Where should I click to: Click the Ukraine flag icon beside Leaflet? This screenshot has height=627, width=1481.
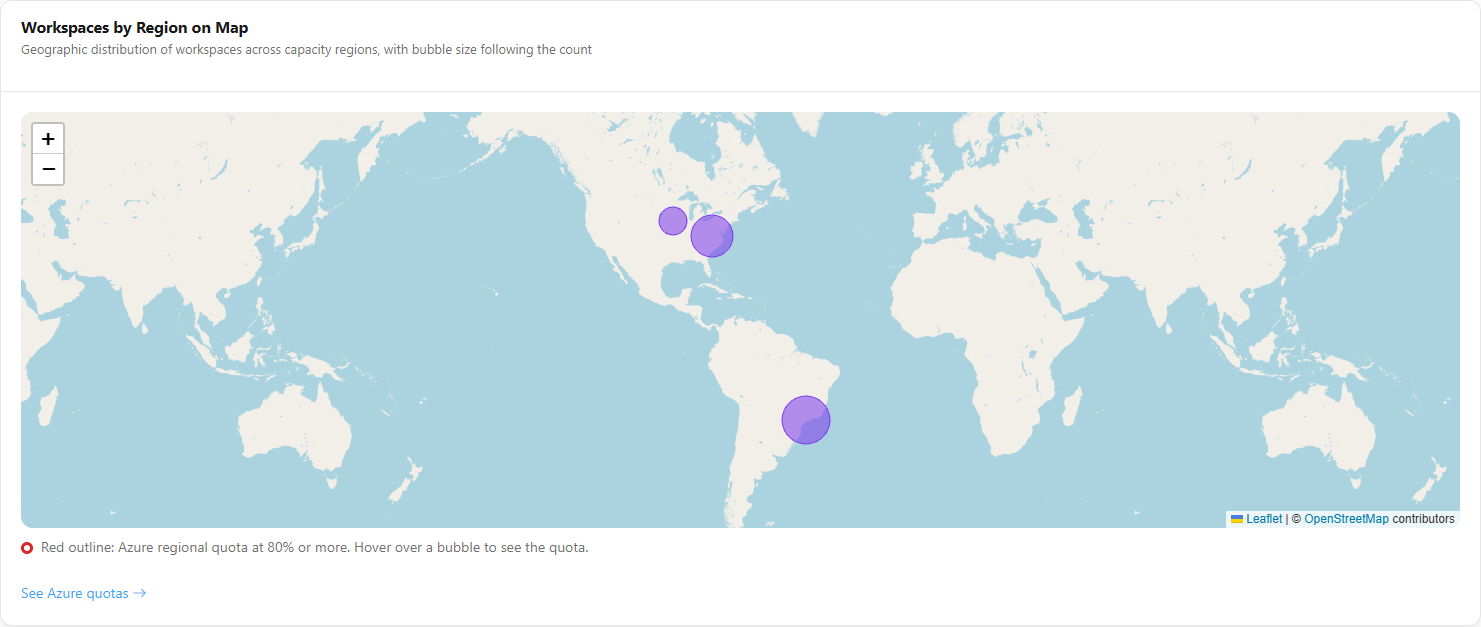pyautogui.click(x=1237, y=519)
